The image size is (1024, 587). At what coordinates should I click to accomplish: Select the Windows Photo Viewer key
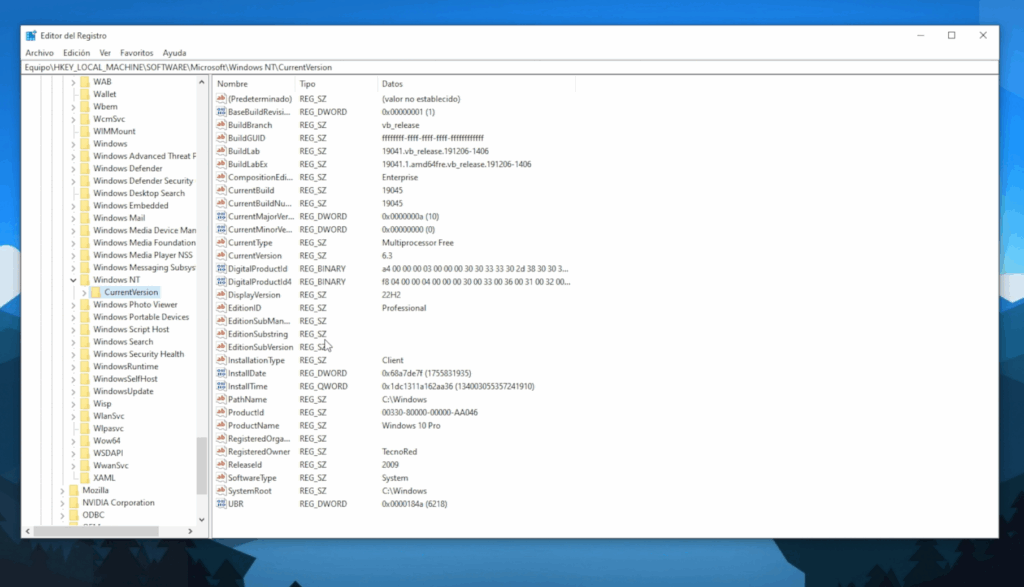(x=135, y=304)
